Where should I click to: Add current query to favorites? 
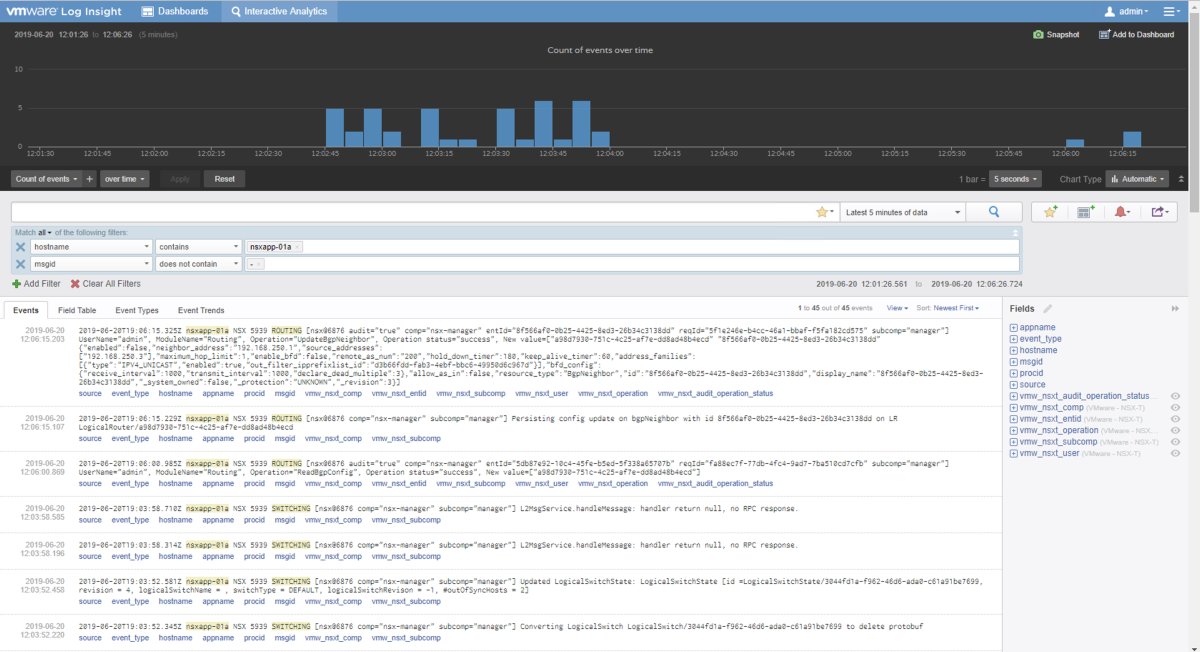click(x=1051, y=211)
